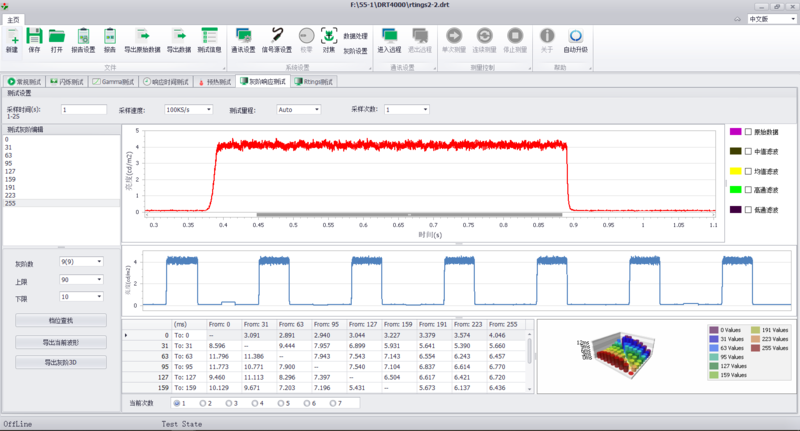Click the magenta raw data color swatch
This screenshot has height=431, width=800.
735,132
